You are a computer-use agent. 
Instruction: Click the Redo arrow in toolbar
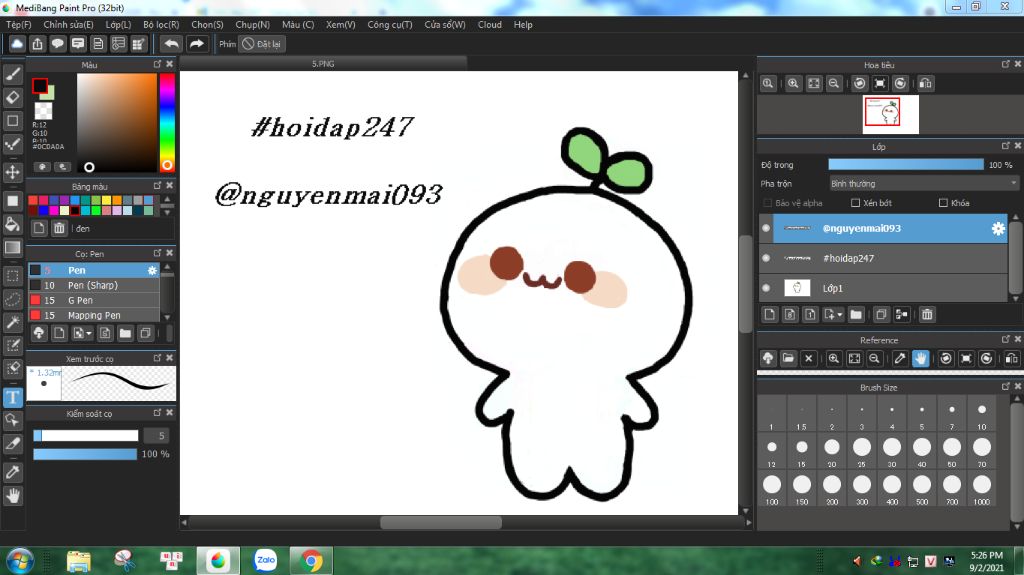[x=197, y=44]
